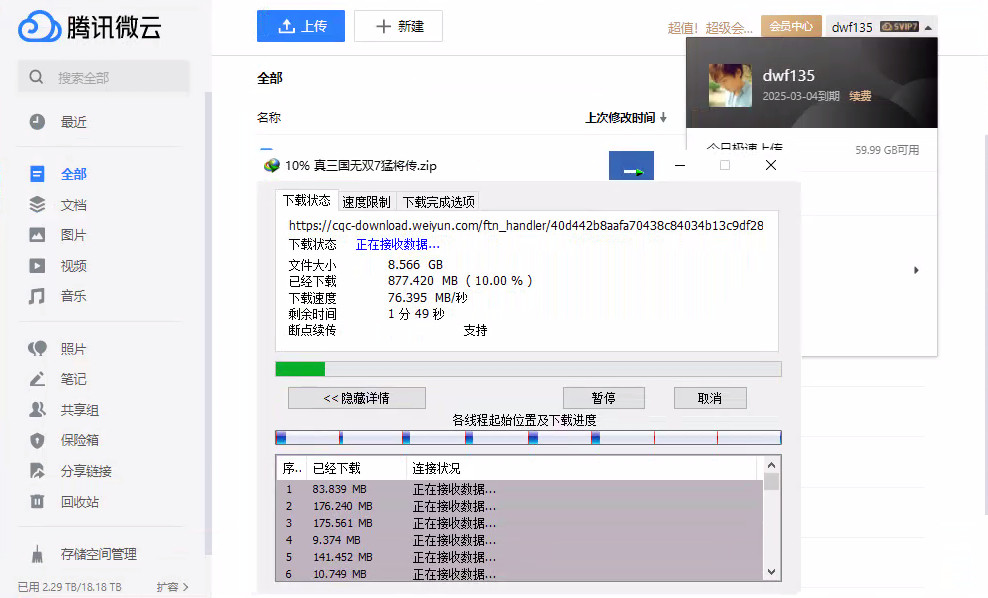Select thread row 5 with 141.452 MB
The image size is (988, 598).
519,557
